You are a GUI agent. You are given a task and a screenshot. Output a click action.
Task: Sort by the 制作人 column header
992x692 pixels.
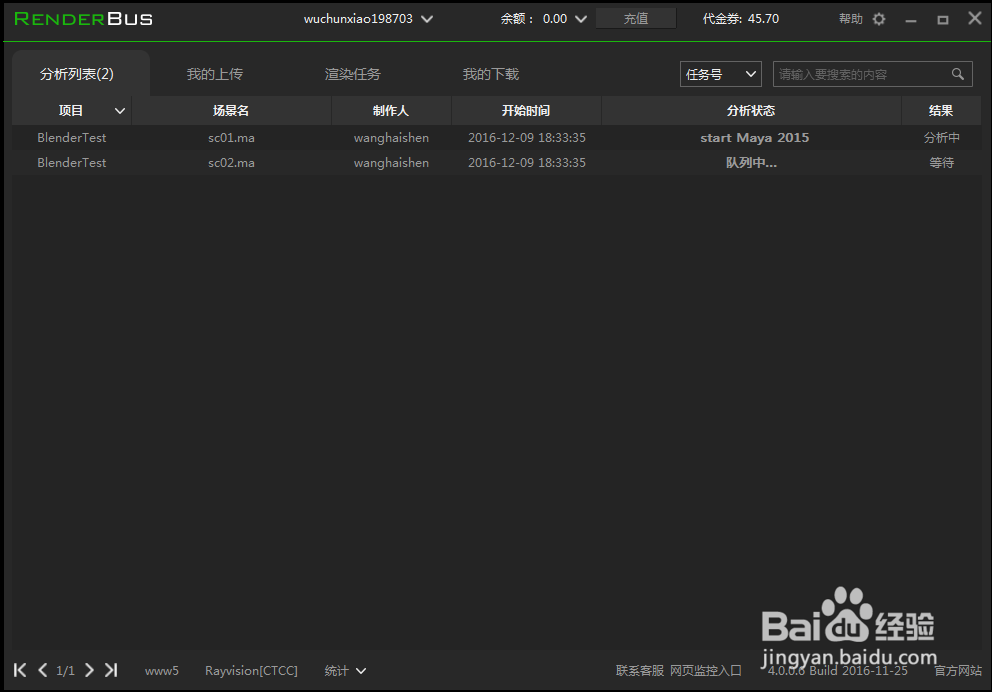pos(391,111)
